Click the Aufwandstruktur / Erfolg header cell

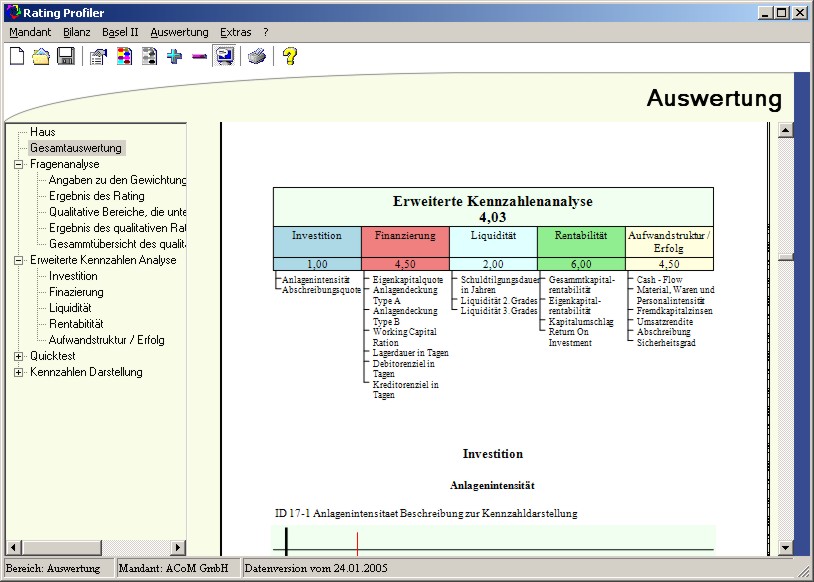pos(669,241)
